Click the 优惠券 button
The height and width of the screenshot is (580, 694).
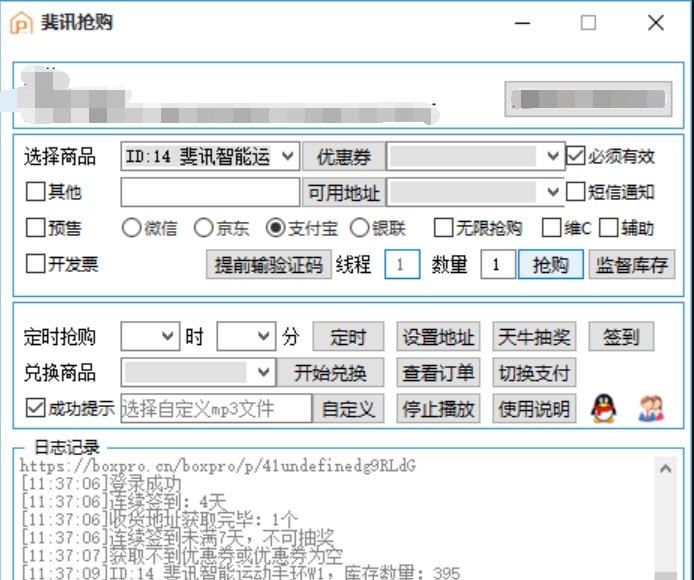[x=343, y=156]
